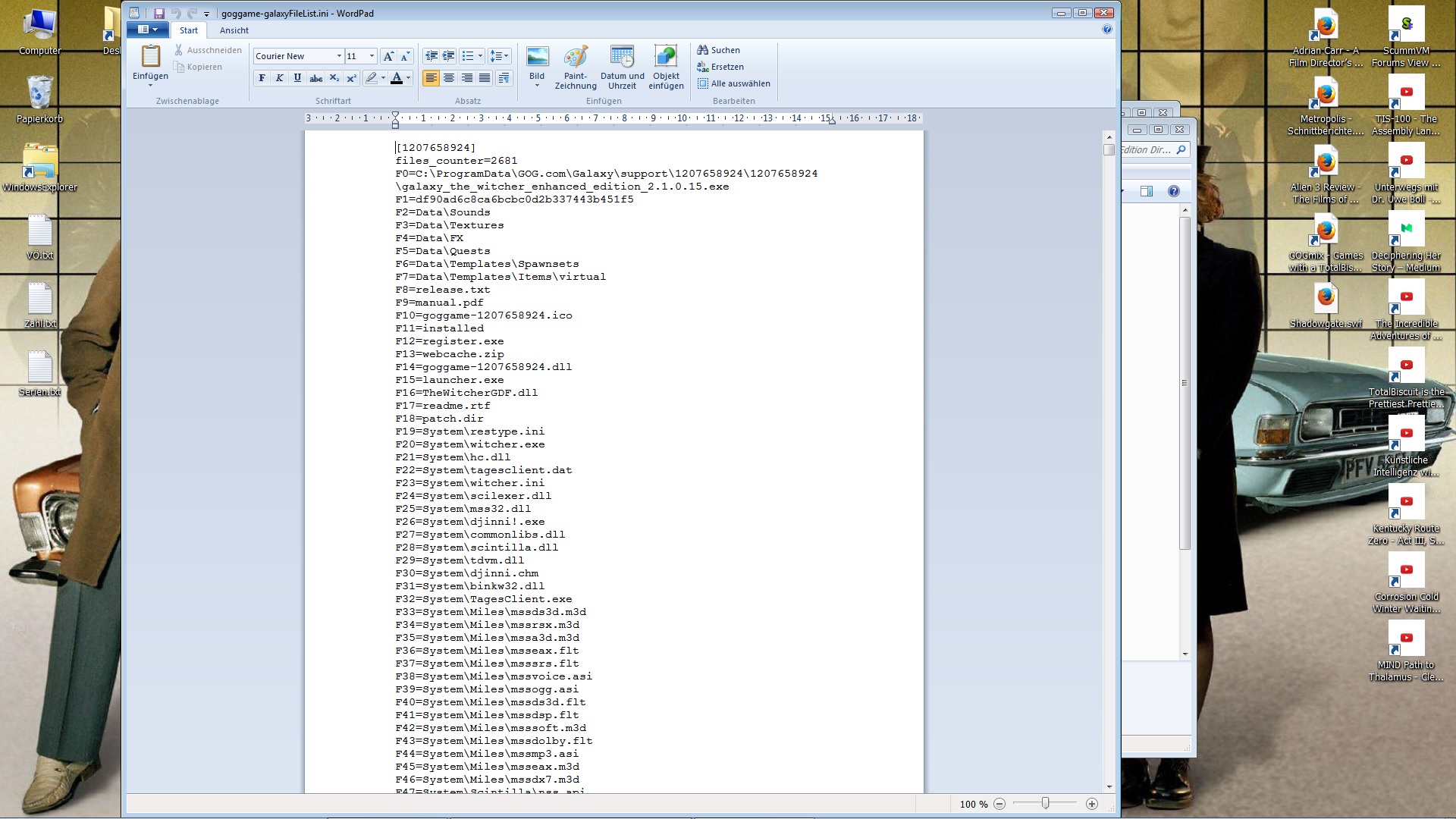
Task: Click the Undo arrow in quick access toolbar
Action: click(176, 13)
